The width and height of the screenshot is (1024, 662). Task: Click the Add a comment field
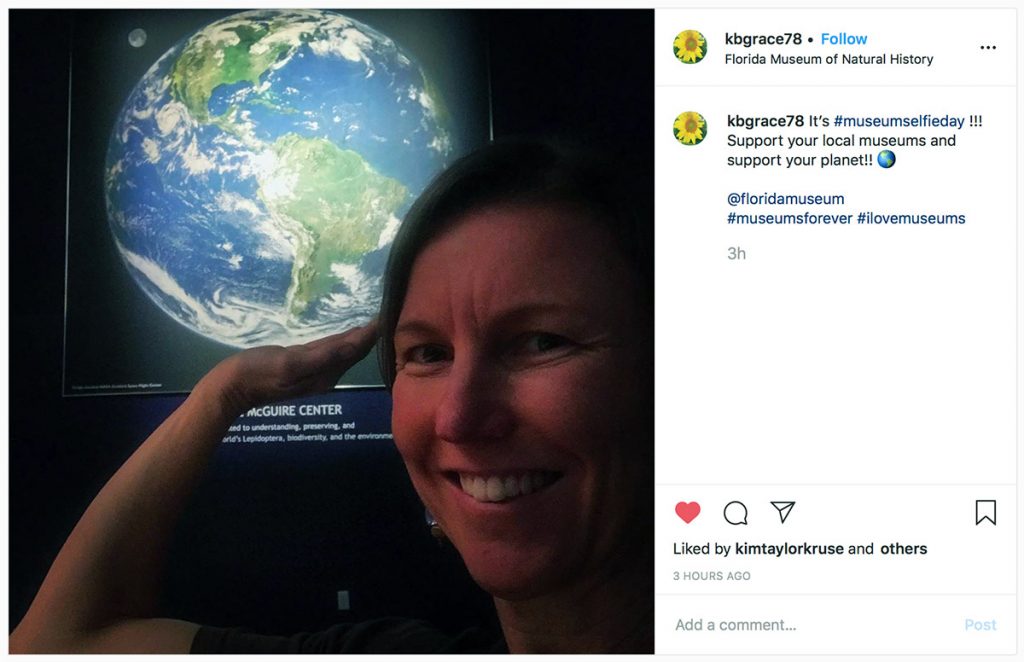810,625
